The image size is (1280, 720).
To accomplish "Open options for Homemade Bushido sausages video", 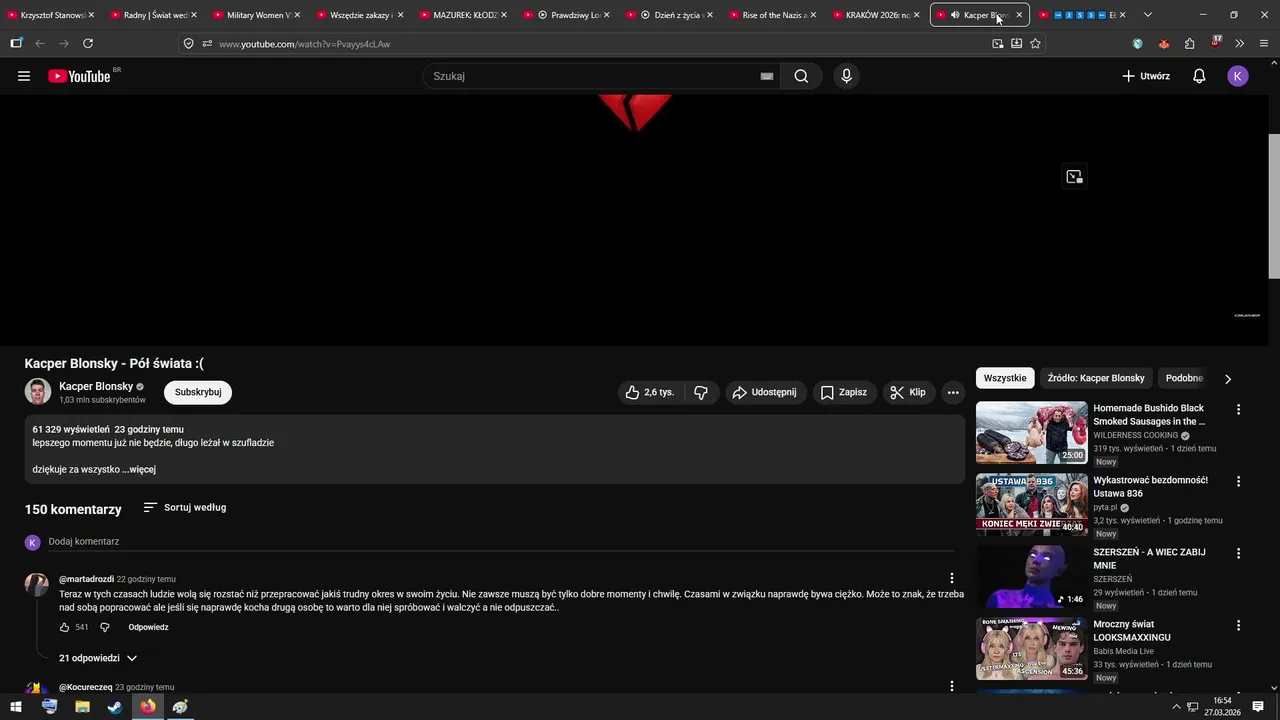I will pos(1238,410).
